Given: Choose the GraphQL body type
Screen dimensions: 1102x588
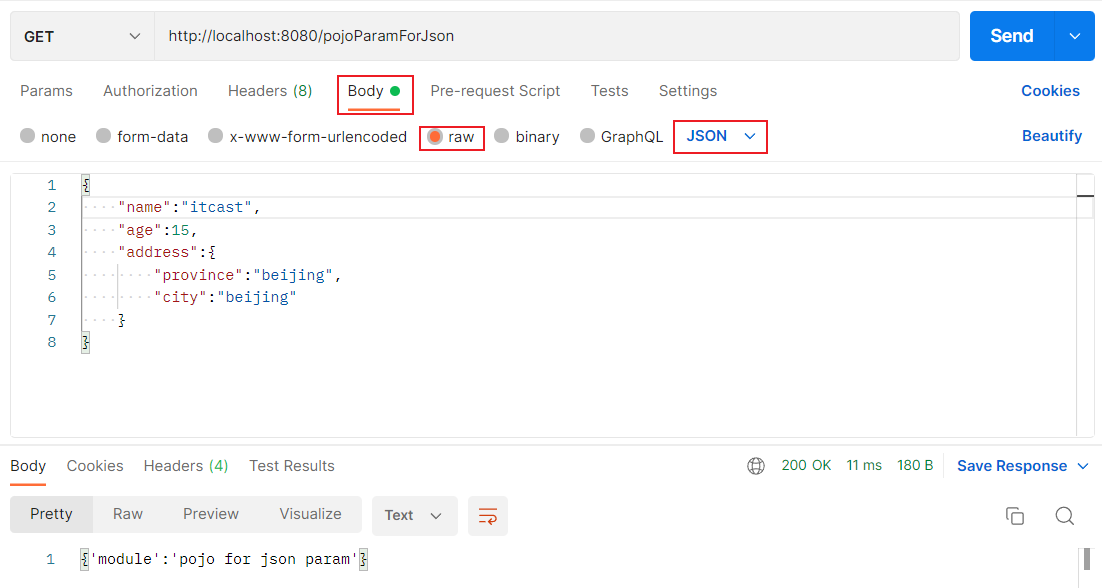Looking at the screenshot, I should point(587,136).
